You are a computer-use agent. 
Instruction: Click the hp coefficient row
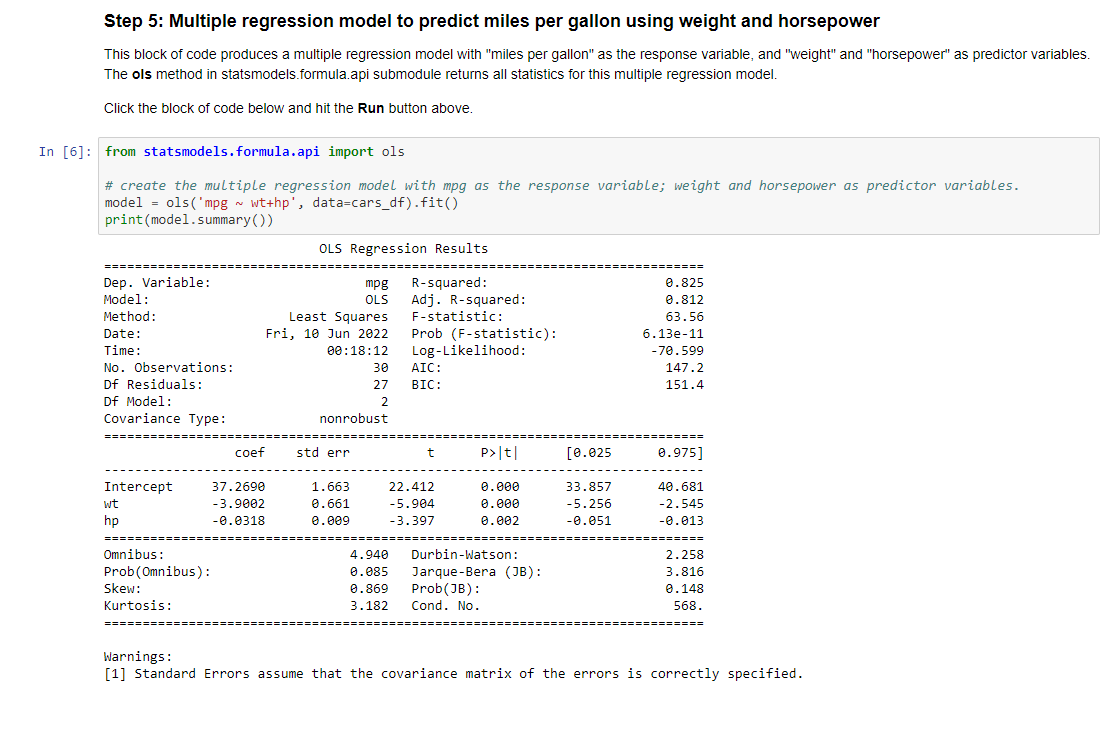tap(300, 520)
